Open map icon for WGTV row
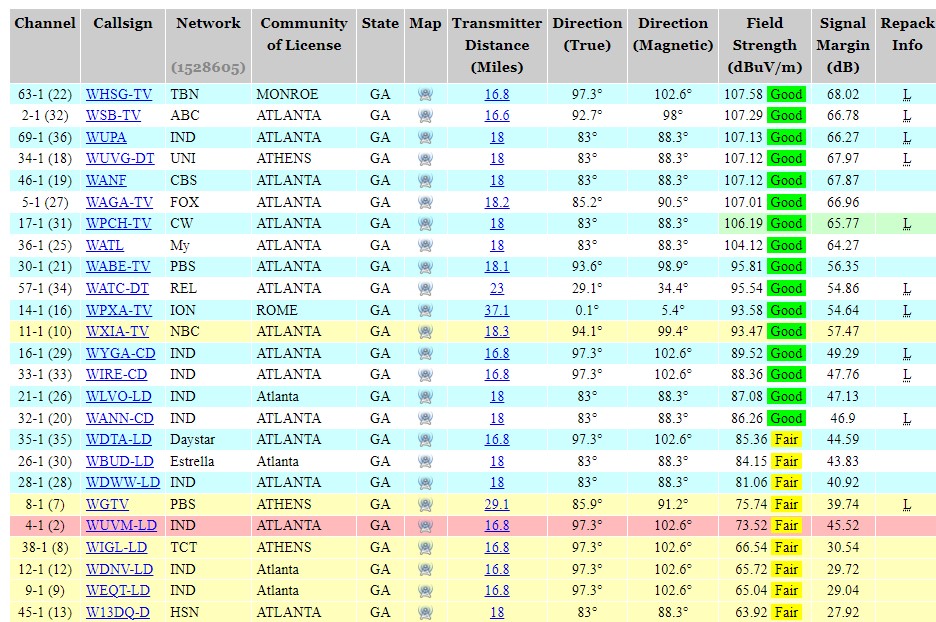Screen dimensions: 936x622 click(425, 504)
